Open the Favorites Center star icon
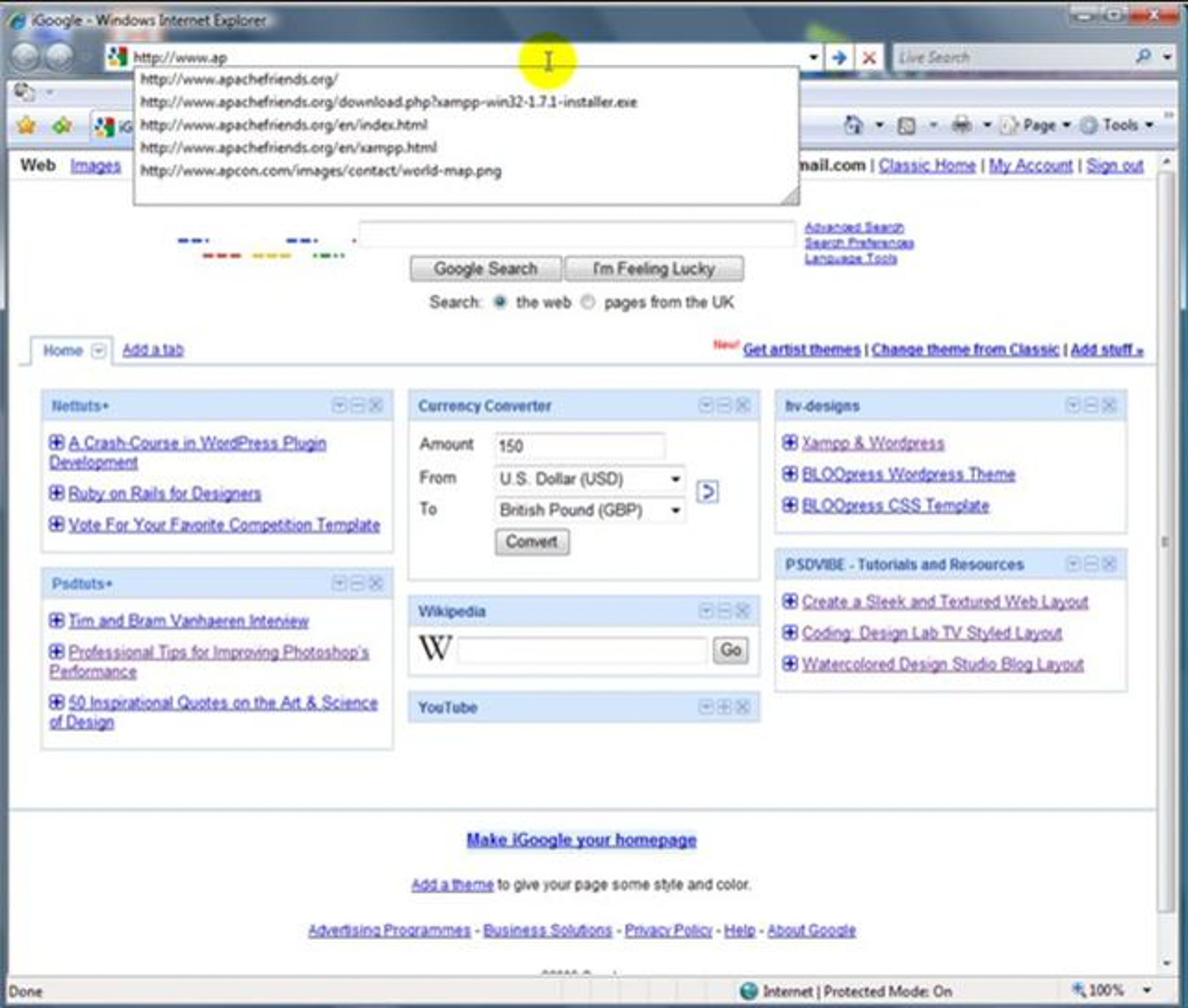Screen dimensions: 1188x1008 [x=26, y=125]
